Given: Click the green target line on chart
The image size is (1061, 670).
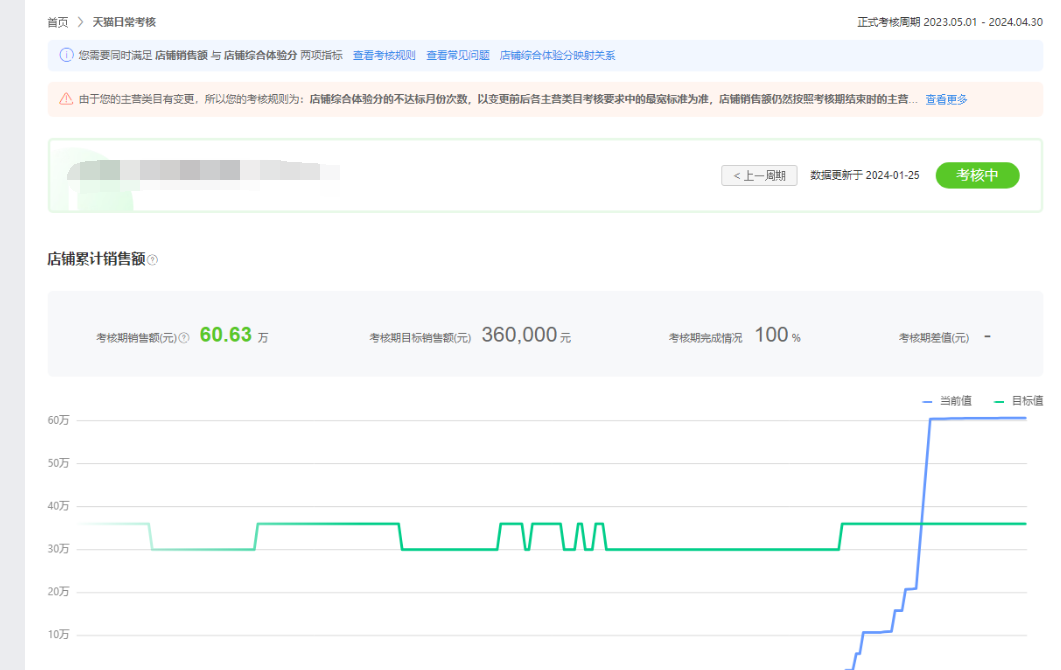Looking at the screenshot, I should 700,549.
